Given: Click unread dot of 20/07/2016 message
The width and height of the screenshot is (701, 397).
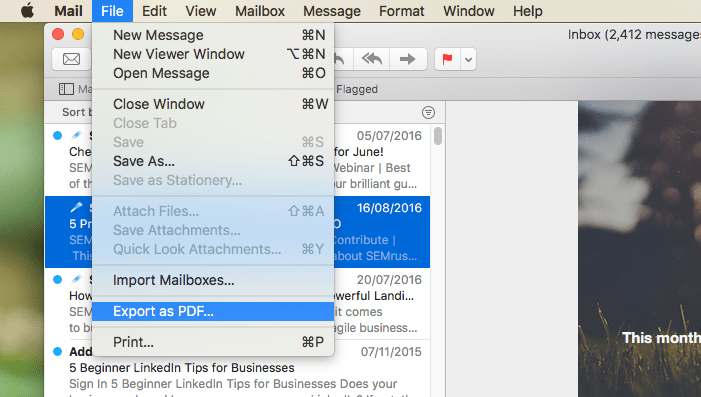Looking at the screenshot, I should (57, 279).
